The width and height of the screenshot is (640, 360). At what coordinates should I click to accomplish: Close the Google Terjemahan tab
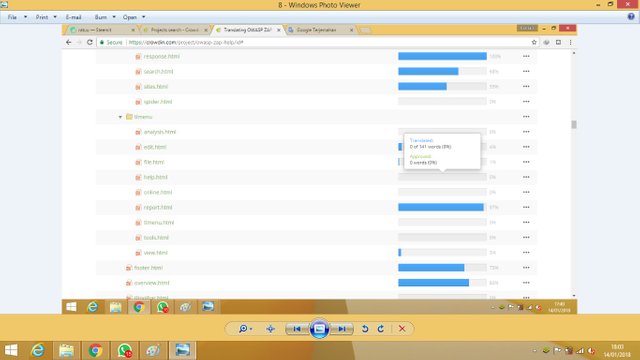(x=351, y=30)
